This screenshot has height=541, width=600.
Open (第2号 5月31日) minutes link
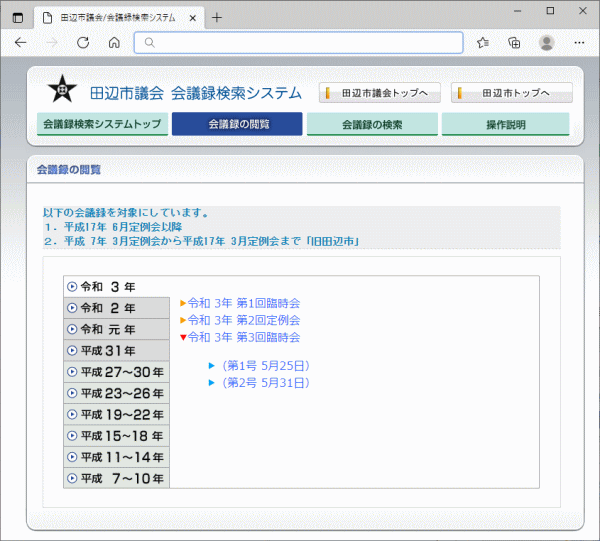[266, 383]
